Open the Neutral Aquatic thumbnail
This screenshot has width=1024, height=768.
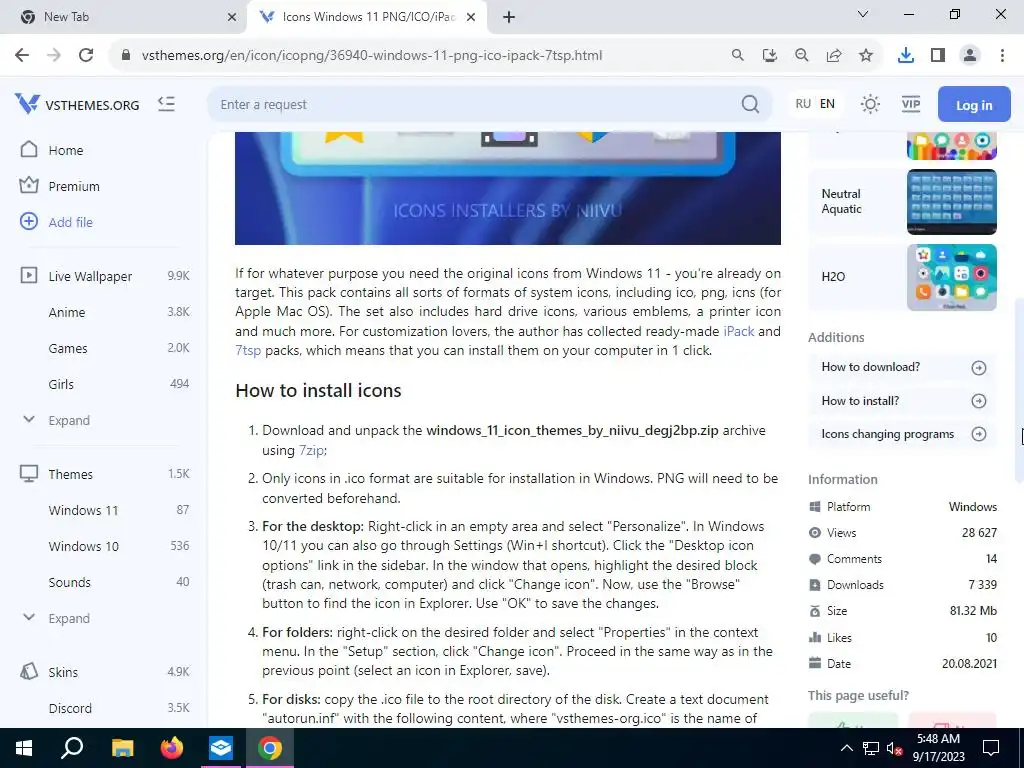pos(952,202)
